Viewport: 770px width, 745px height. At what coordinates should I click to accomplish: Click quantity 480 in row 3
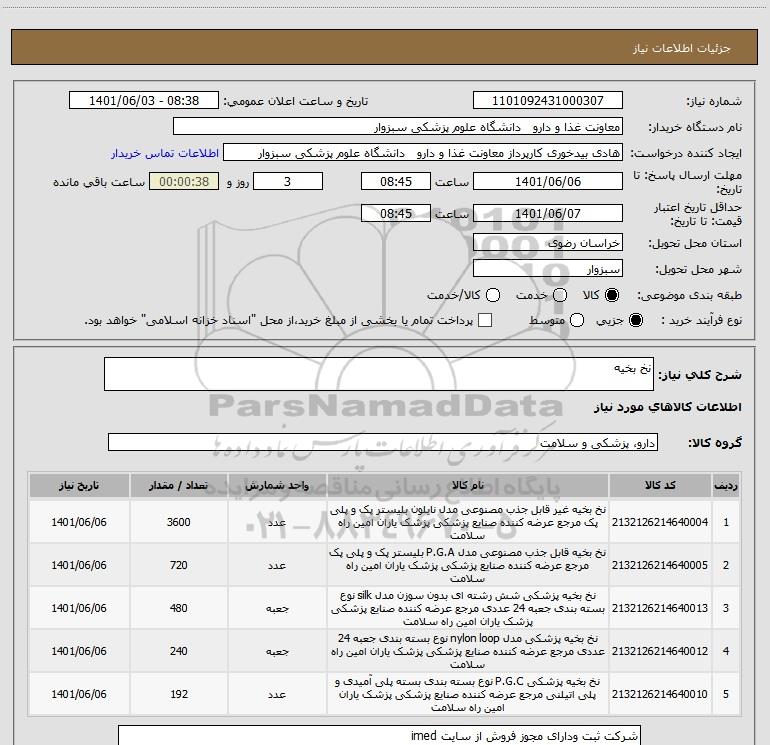(x=178, y=608)
